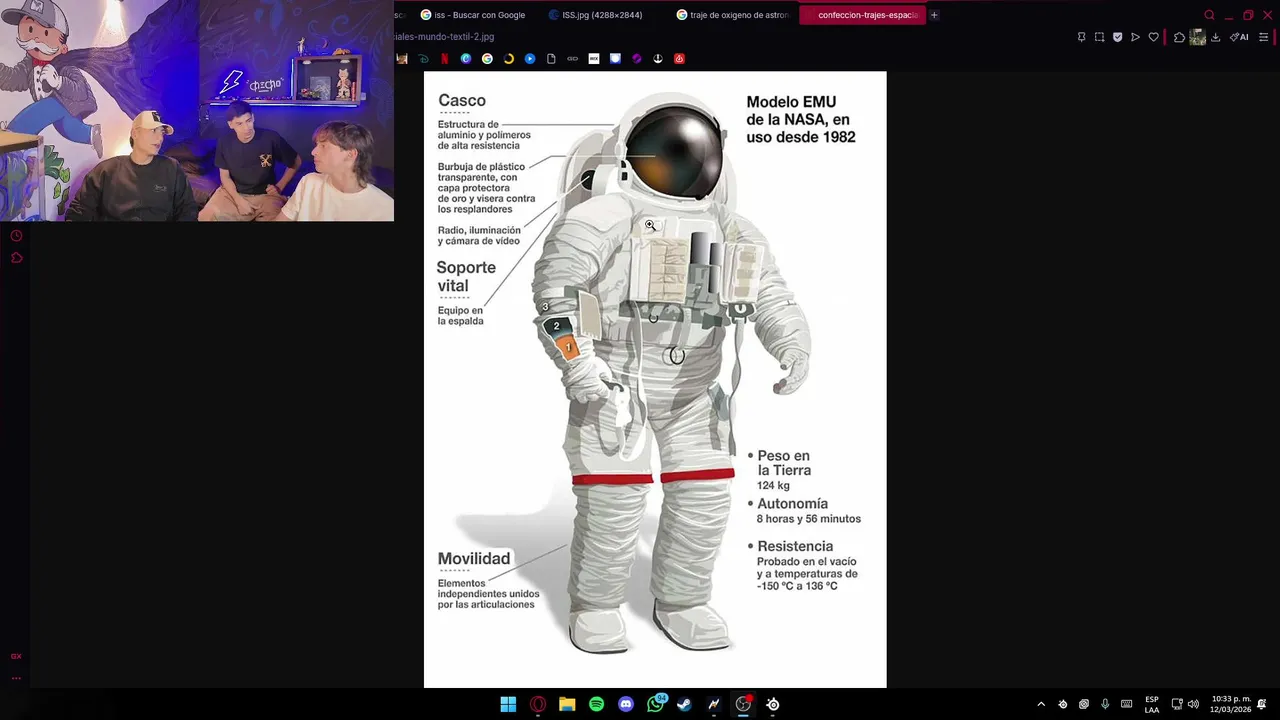
Task: Switch the ESP LAA input language
Action: (1152, 704)
